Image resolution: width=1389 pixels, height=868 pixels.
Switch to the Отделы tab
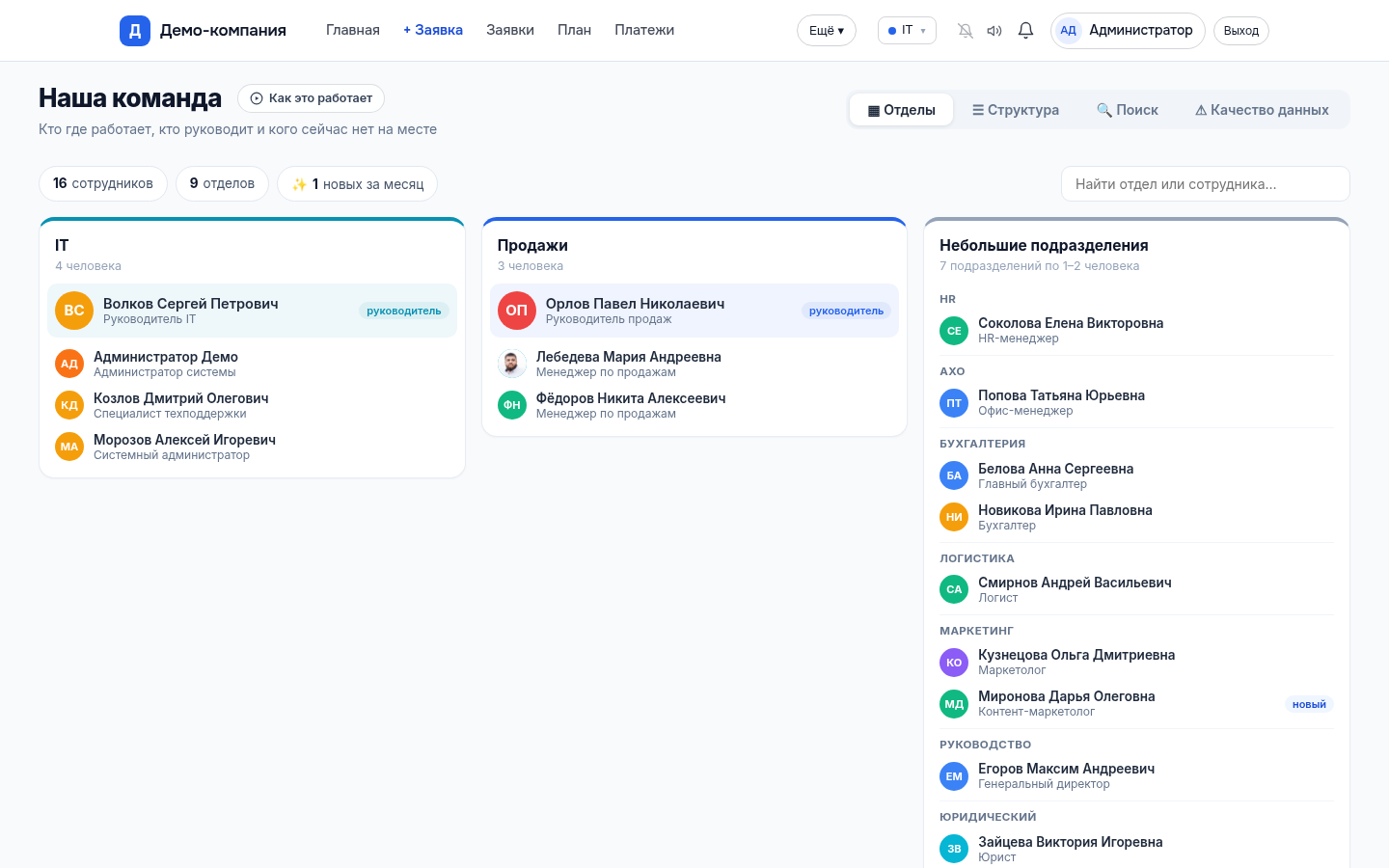tap(902, 110)
